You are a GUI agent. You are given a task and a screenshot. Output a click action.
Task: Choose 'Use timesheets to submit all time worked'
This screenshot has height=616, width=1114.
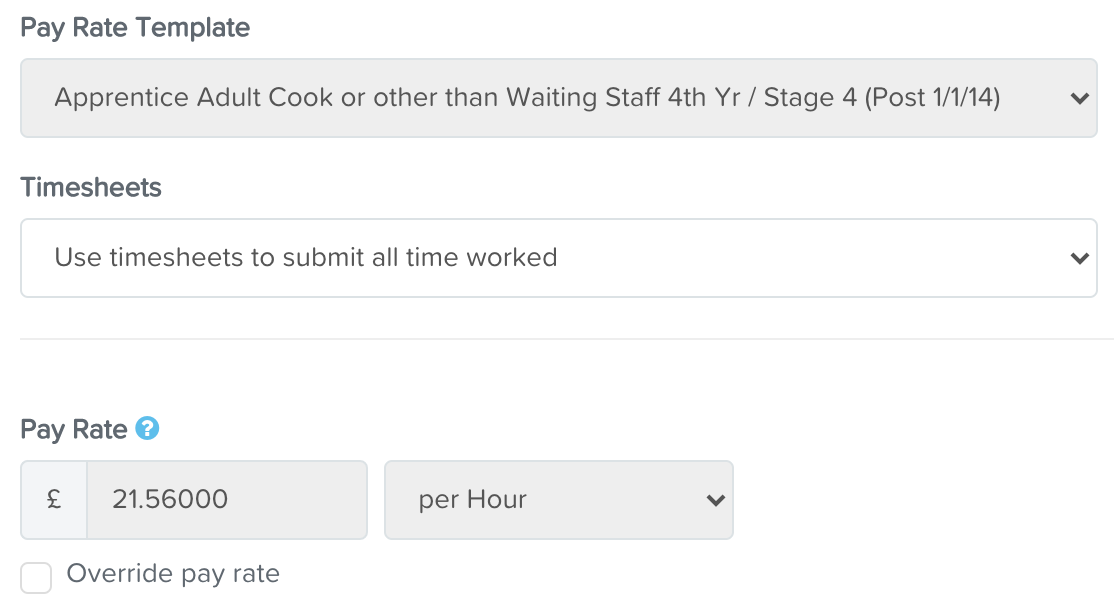click(x=305, y=257)
